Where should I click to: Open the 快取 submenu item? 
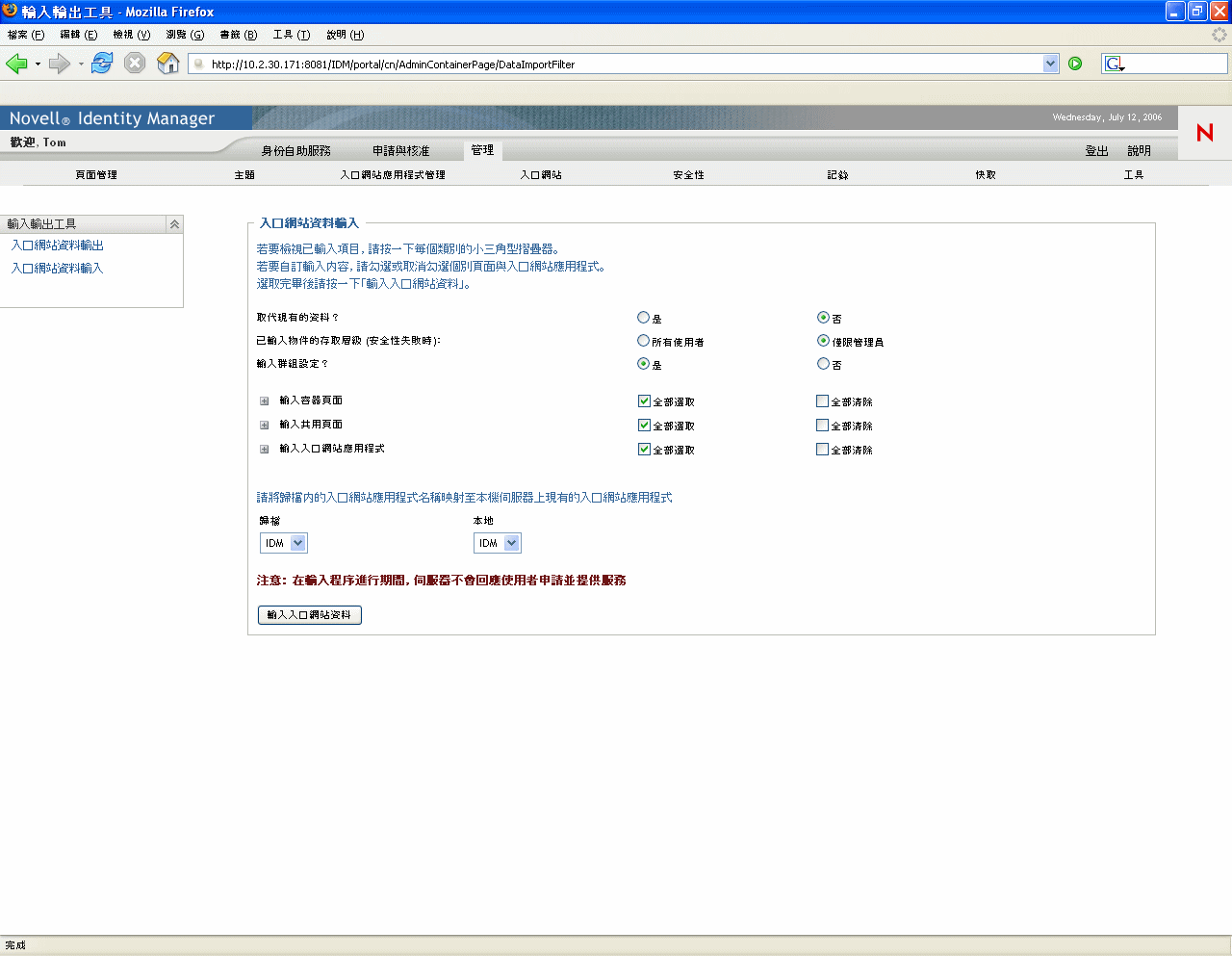[986, 175]
